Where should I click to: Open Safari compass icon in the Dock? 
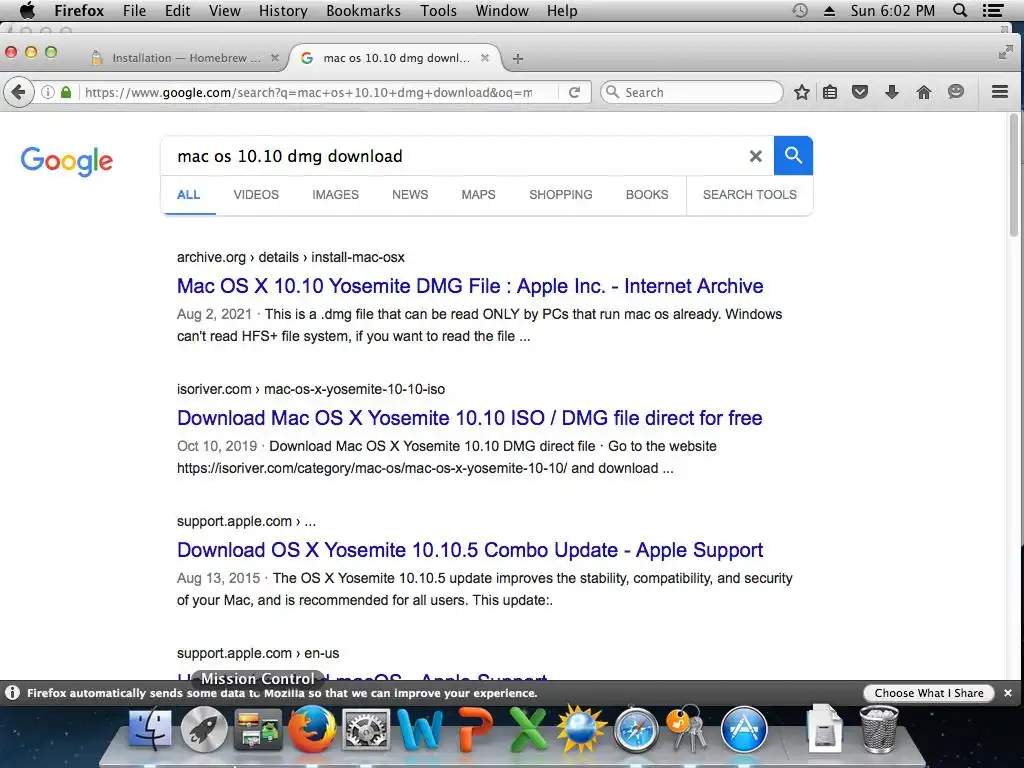[x=635, y=729]
